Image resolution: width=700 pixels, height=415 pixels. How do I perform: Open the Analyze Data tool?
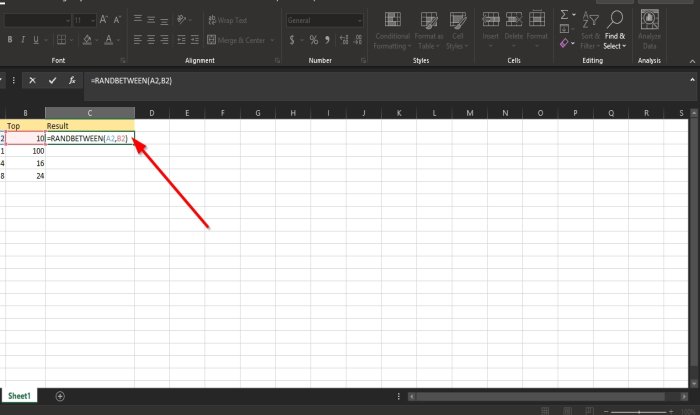(650, 30)
